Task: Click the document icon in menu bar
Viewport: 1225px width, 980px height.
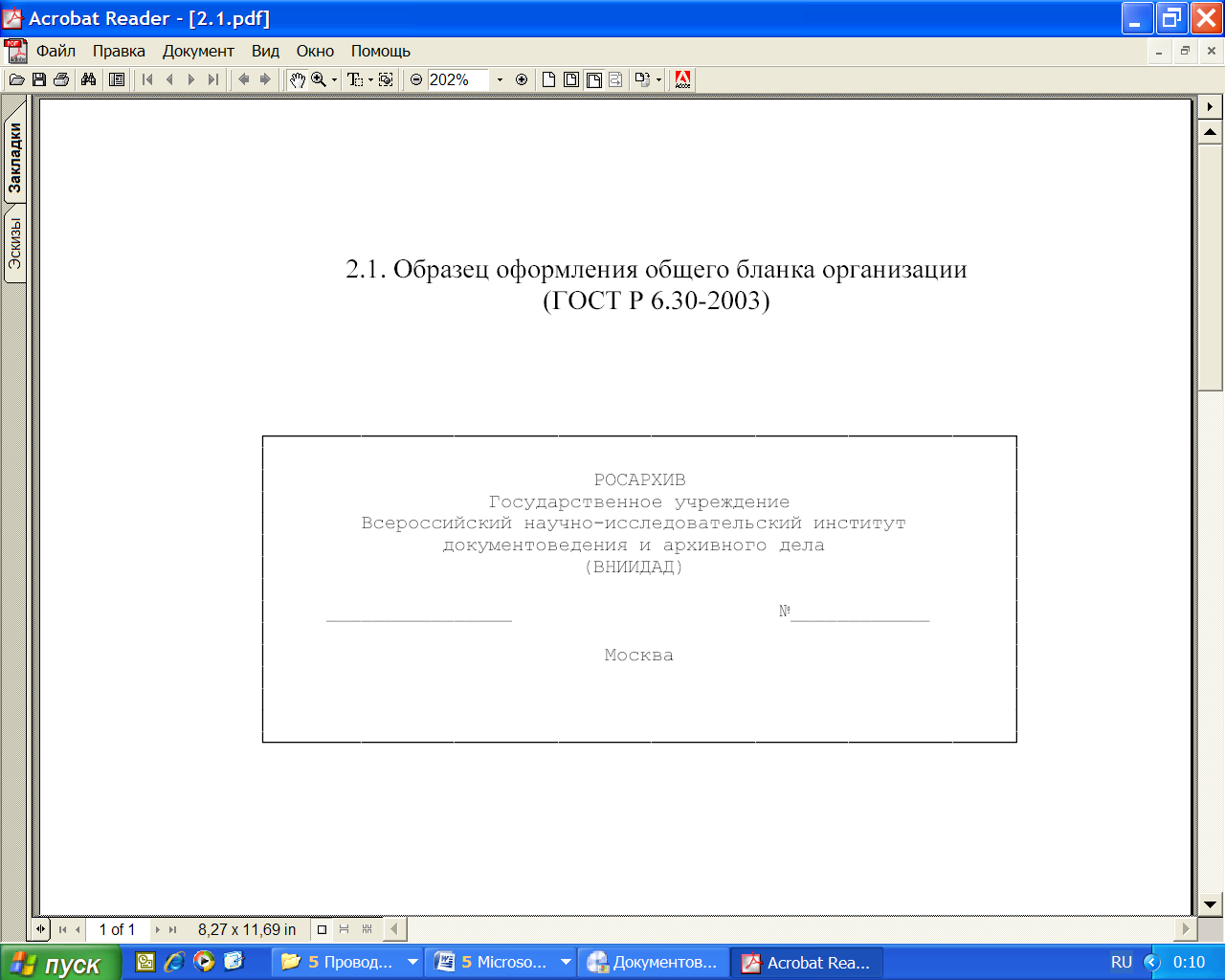Action: coord(15,51)
